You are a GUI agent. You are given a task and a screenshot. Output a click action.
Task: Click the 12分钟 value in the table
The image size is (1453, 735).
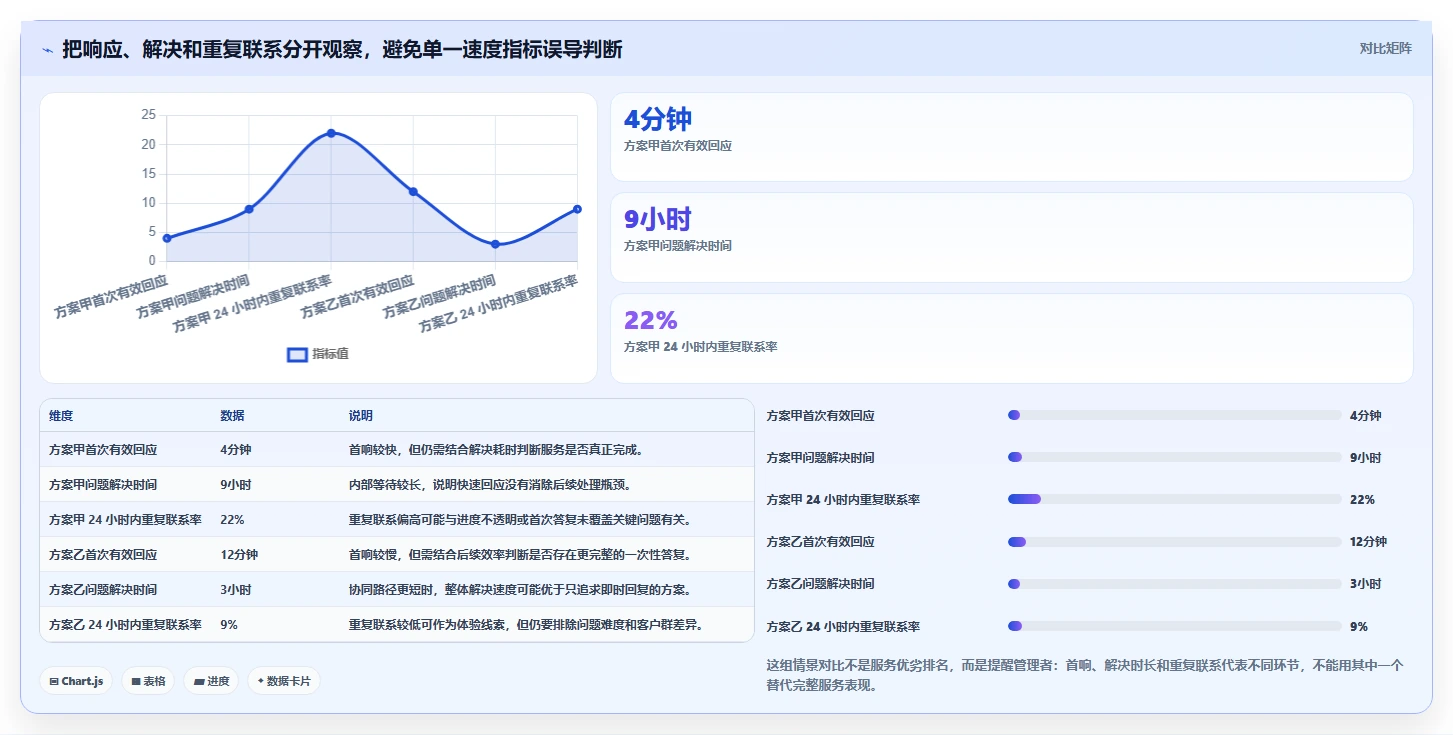click(x=239, y=555)
